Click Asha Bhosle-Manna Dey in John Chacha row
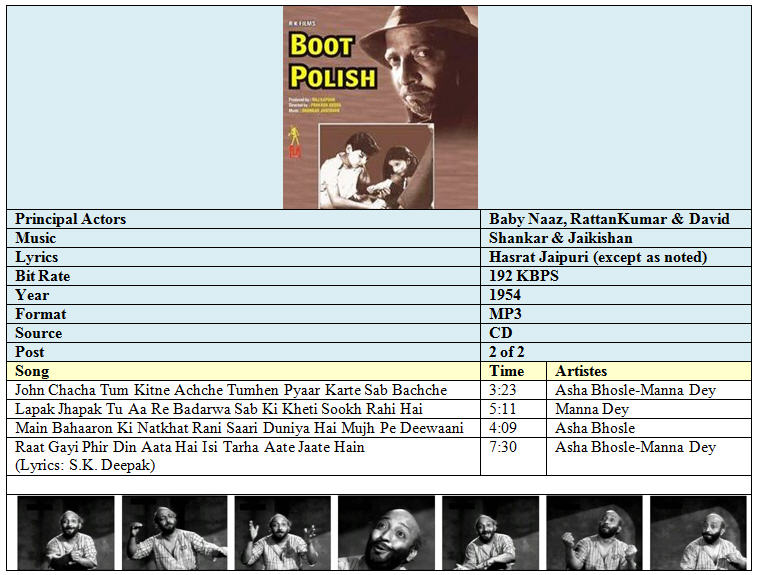This screenshot has height=575, width=757. pos(635,390)
